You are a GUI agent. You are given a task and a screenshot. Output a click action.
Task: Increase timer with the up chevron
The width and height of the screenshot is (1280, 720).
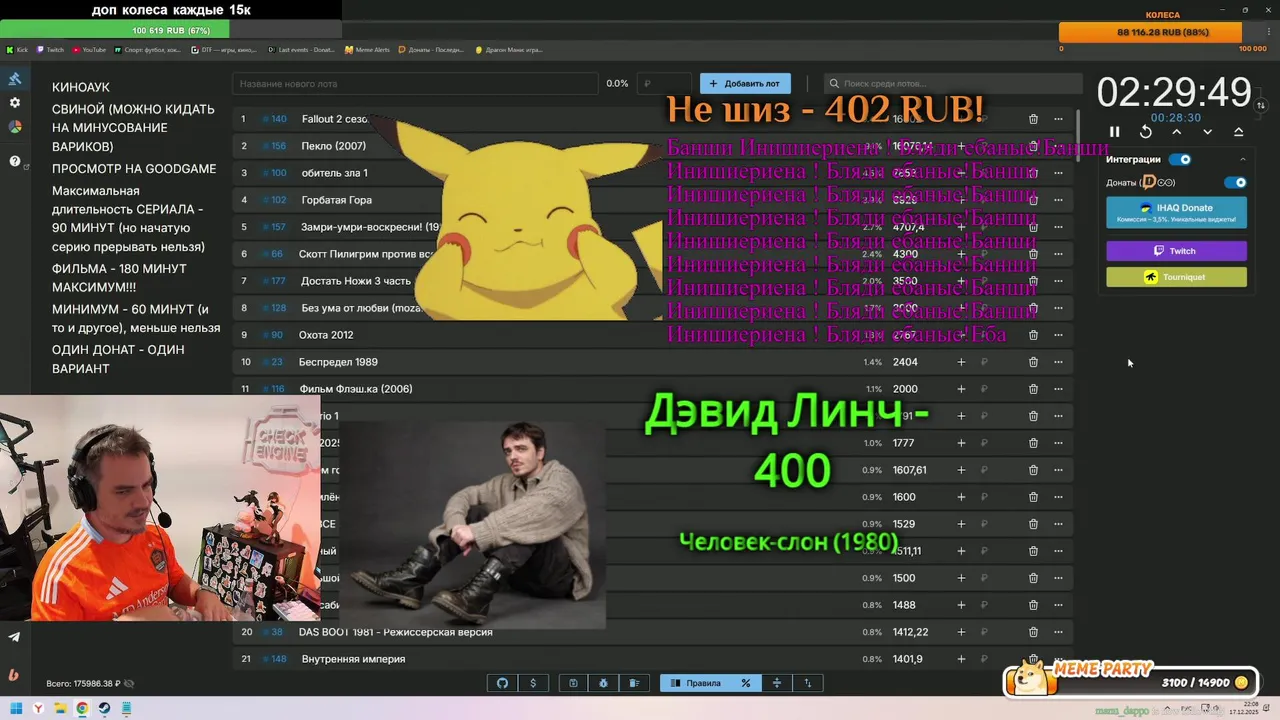pyautogui.click(x=1177, y=132)
